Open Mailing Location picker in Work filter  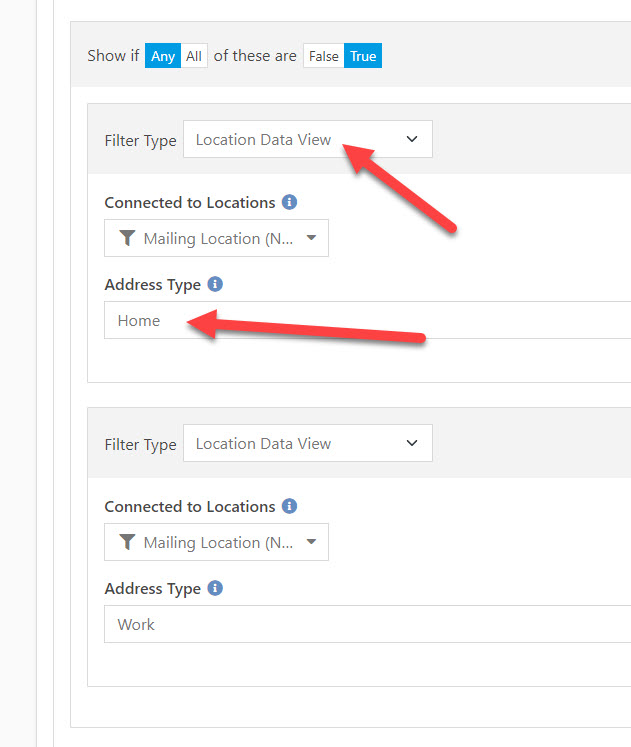tap(216, 542)
